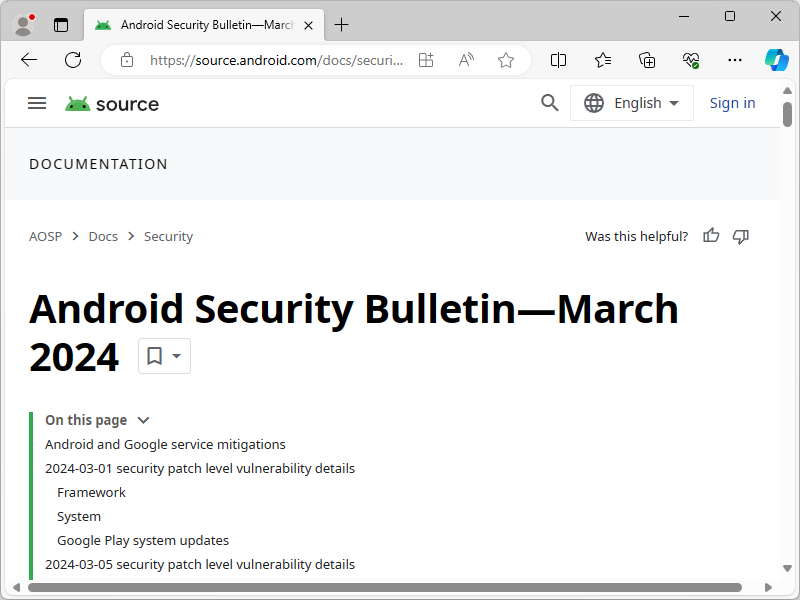Image resolution: width=800 pixels, height=600 pixels.
Task: Open the 'Framework' section link
Action: tap(91, 492)
